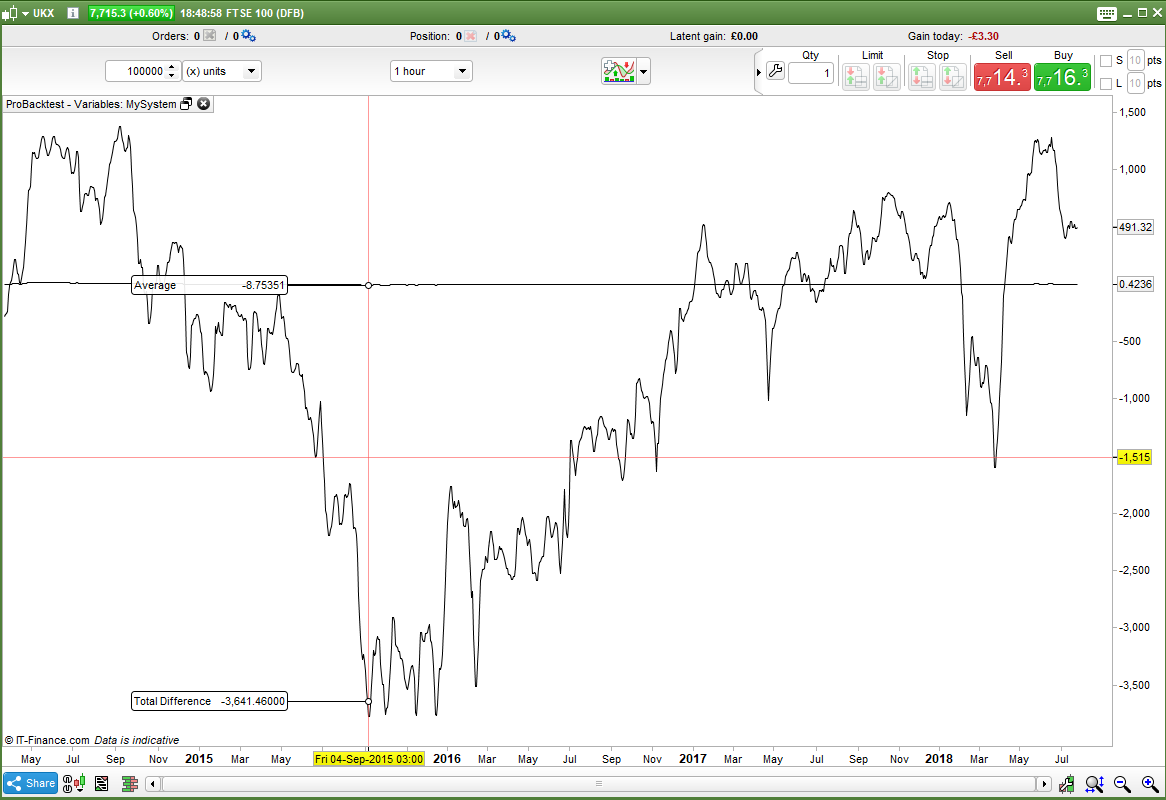The height and width of the screenshot is (800, 1166).
Task: Open the (x) units dropdown
Action: click(222, 71)
